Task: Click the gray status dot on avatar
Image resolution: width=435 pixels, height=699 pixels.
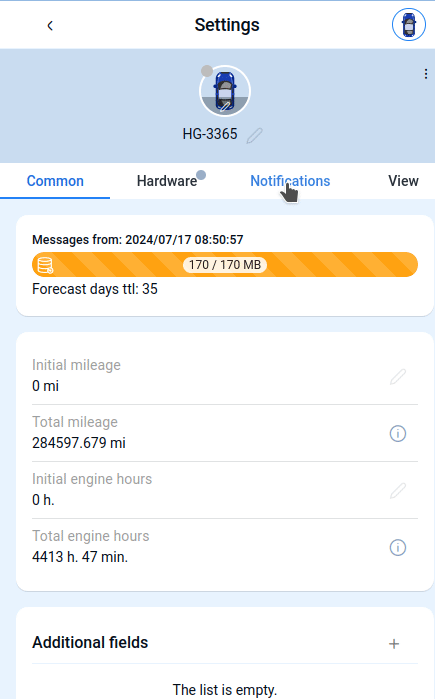Action: [x=207, y=71]
